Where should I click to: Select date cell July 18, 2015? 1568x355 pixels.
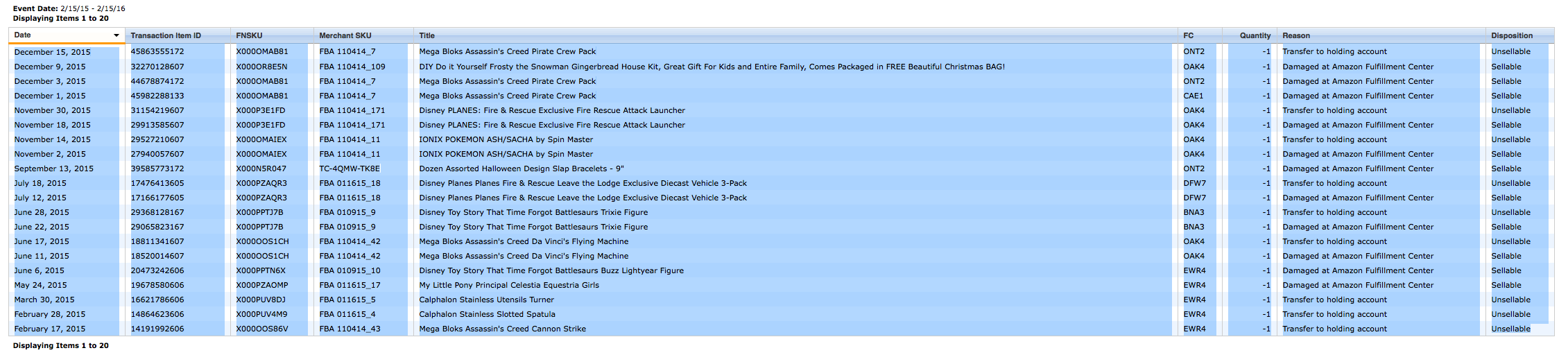(40, 183)
